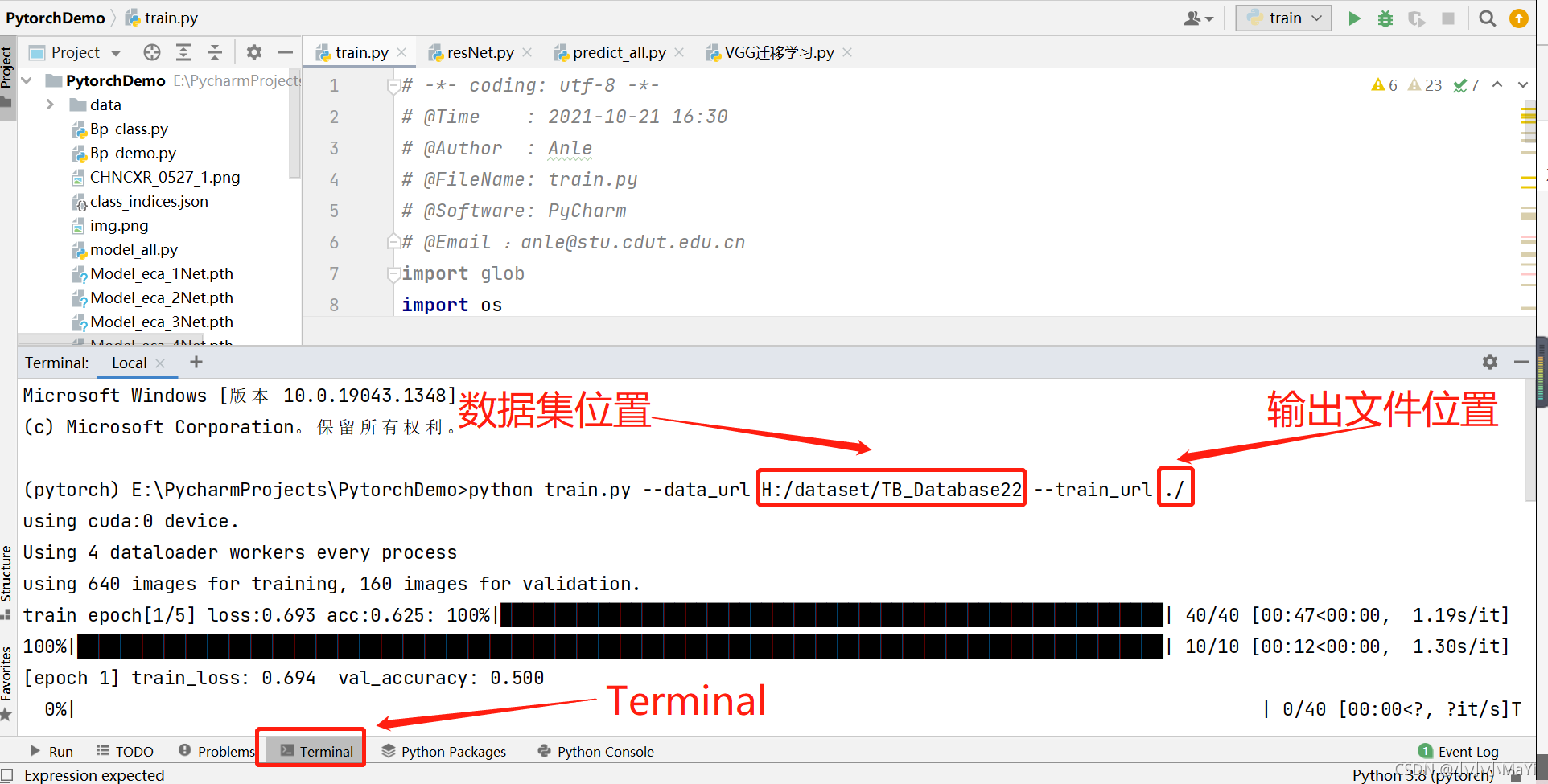Screen dimensions: 1548x784
Task: Open the Event Log
Action: (1459, 751)
